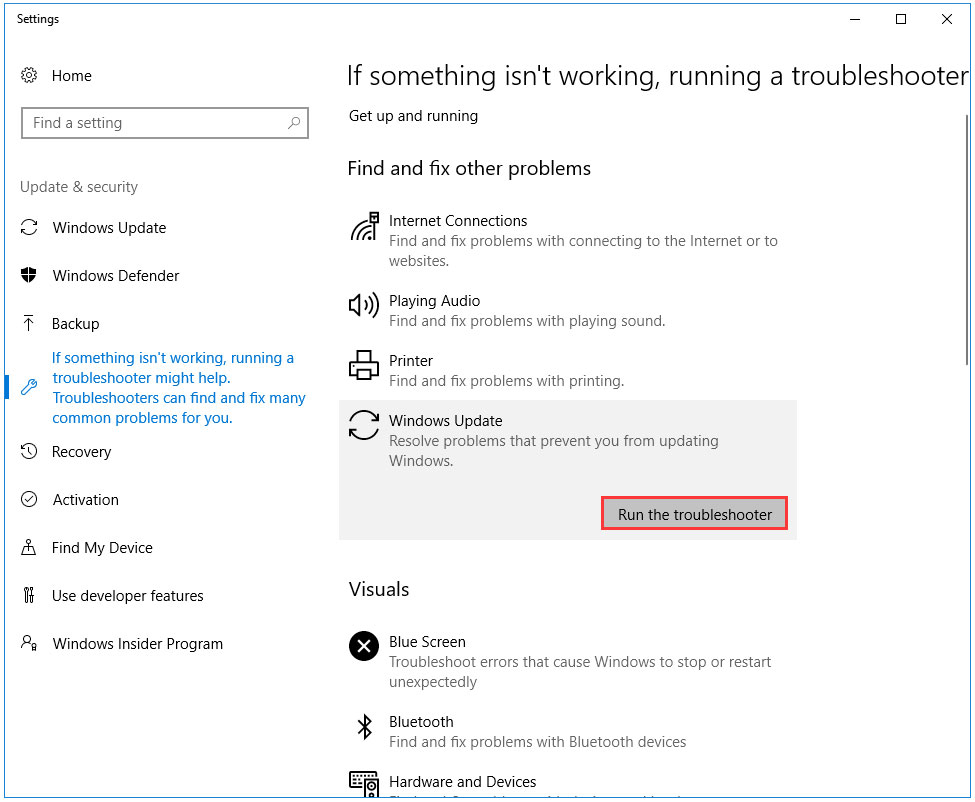The height and width of the screenshot is (802, 975).
Task: Open Windows Insider Program page
Action: (x=137, y=643)
